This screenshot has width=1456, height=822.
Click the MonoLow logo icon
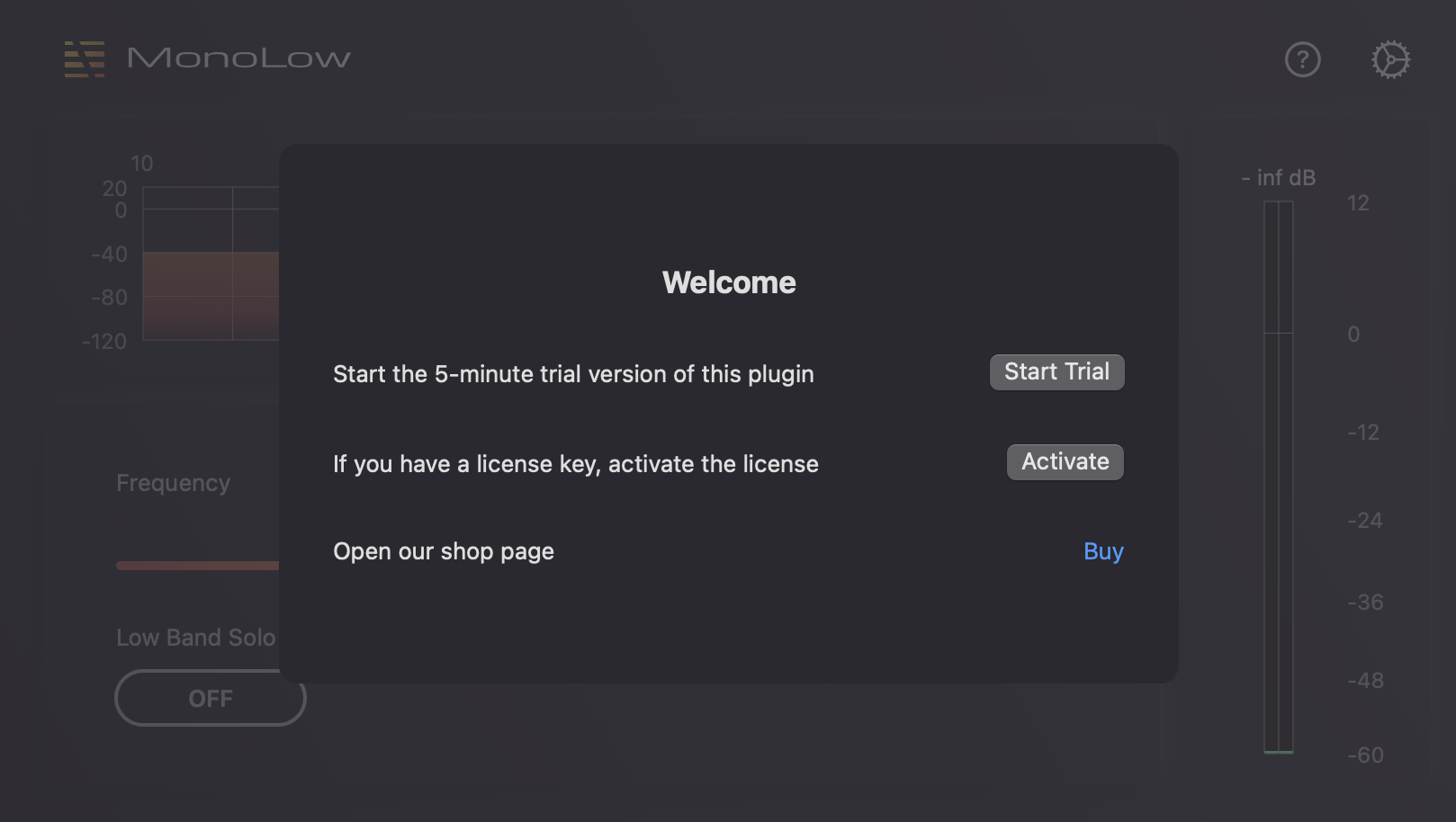83,59
